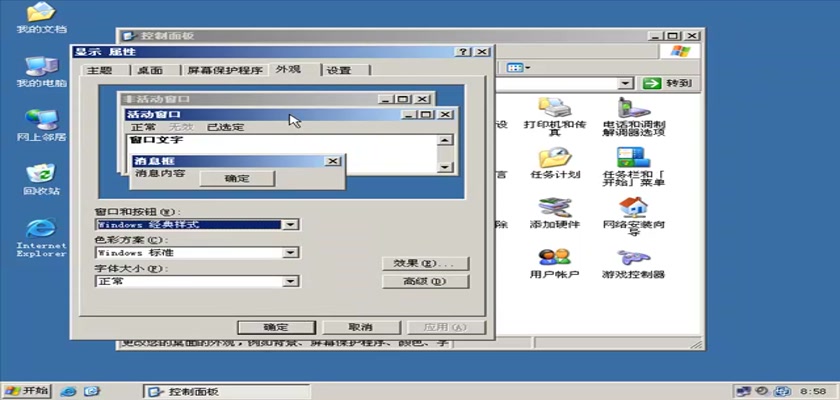This screenshot has height=400, width=840.
Task: Click the clock showing 8:58
Action: coord(813,391)
